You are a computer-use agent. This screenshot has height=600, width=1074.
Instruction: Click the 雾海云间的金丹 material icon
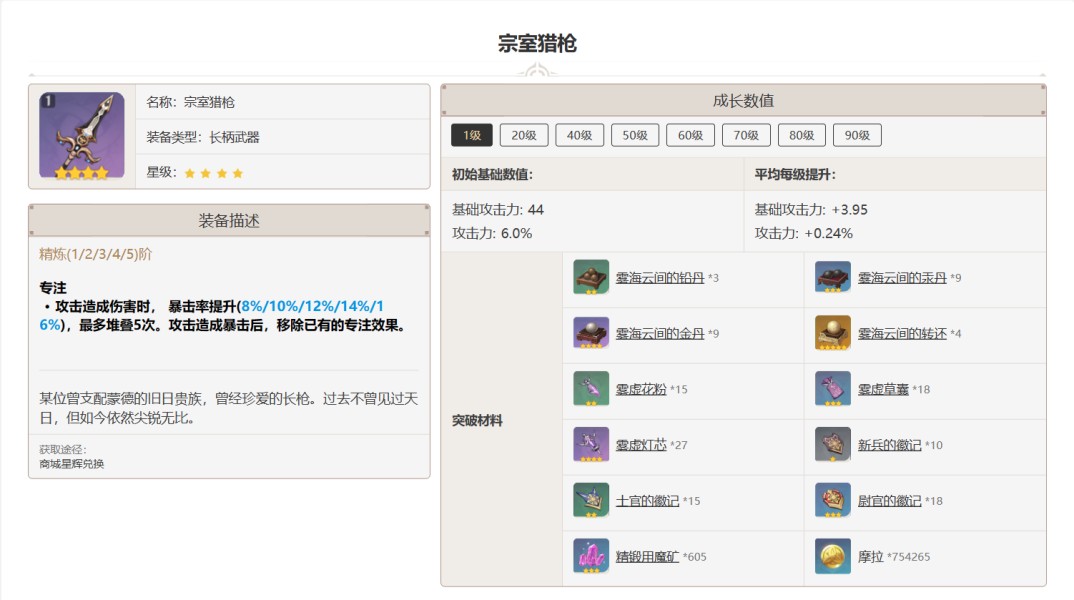tap(591, 333)
